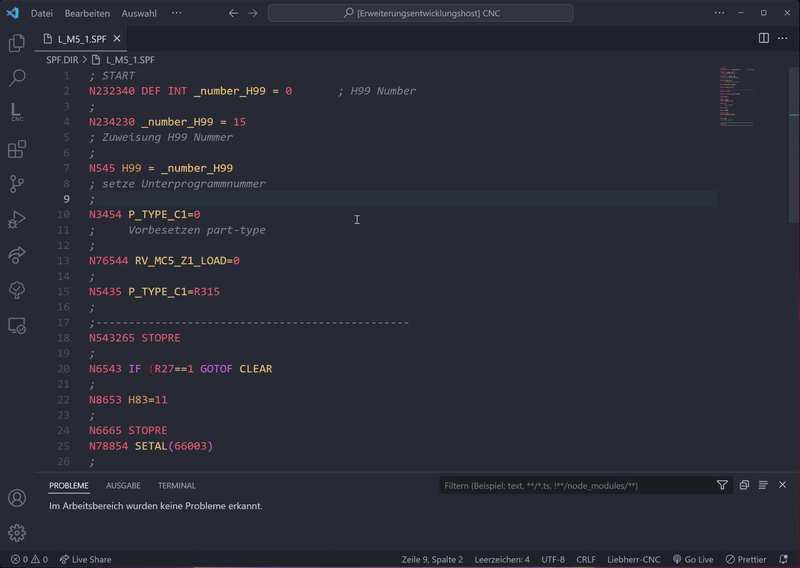Open the Auswahl menu

pos(139,13)
